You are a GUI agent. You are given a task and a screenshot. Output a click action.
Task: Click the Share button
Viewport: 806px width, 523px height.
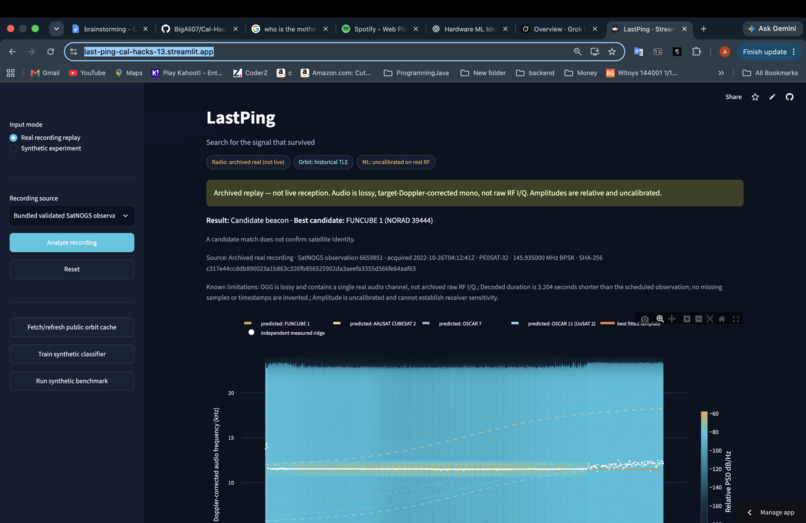click(x=734, y=97)
